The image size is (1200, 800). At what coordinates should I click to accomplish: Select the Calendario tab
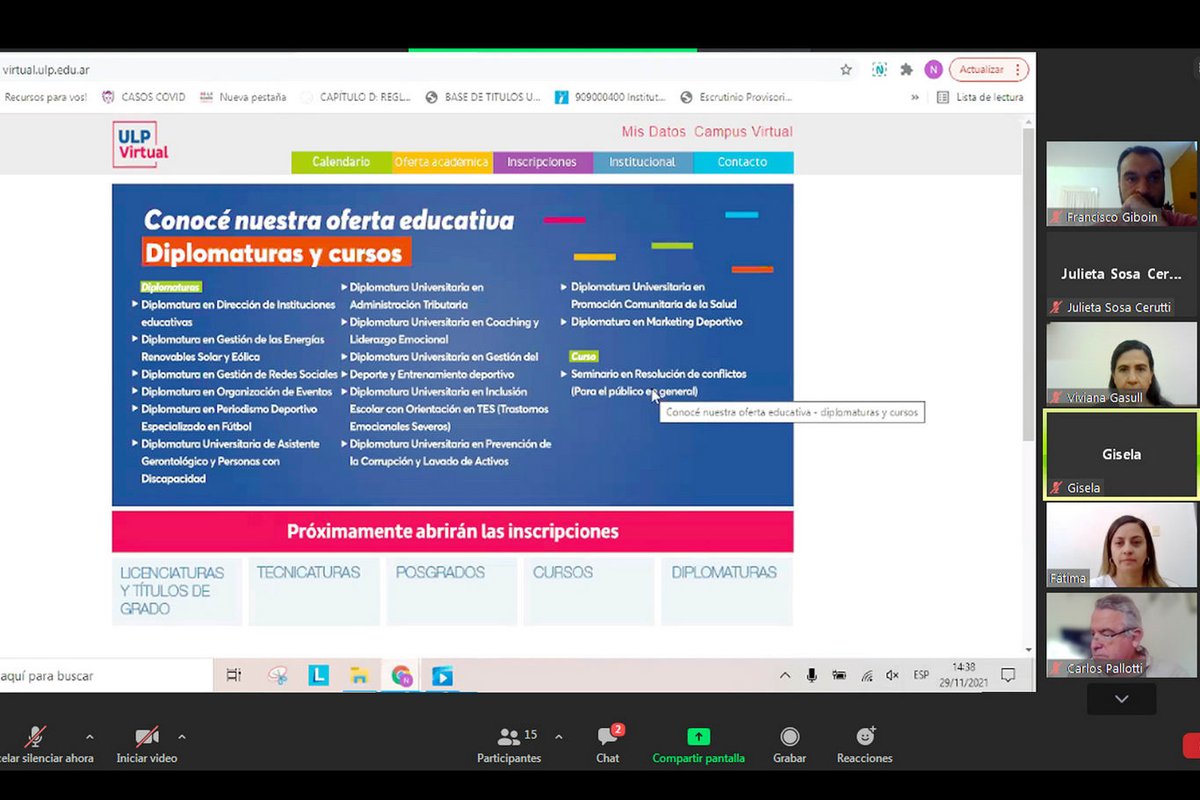pos(341,162)
